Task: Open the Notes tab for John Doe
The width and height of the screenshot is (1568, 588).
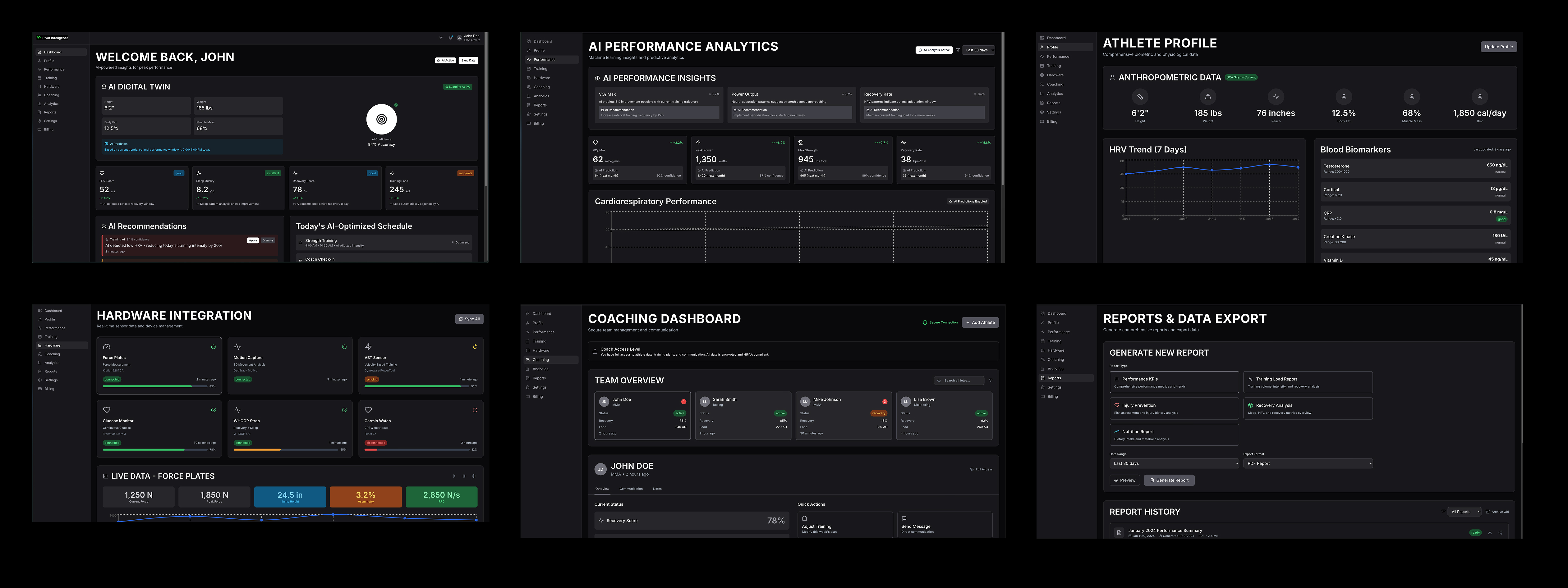Action: point(657,489)
